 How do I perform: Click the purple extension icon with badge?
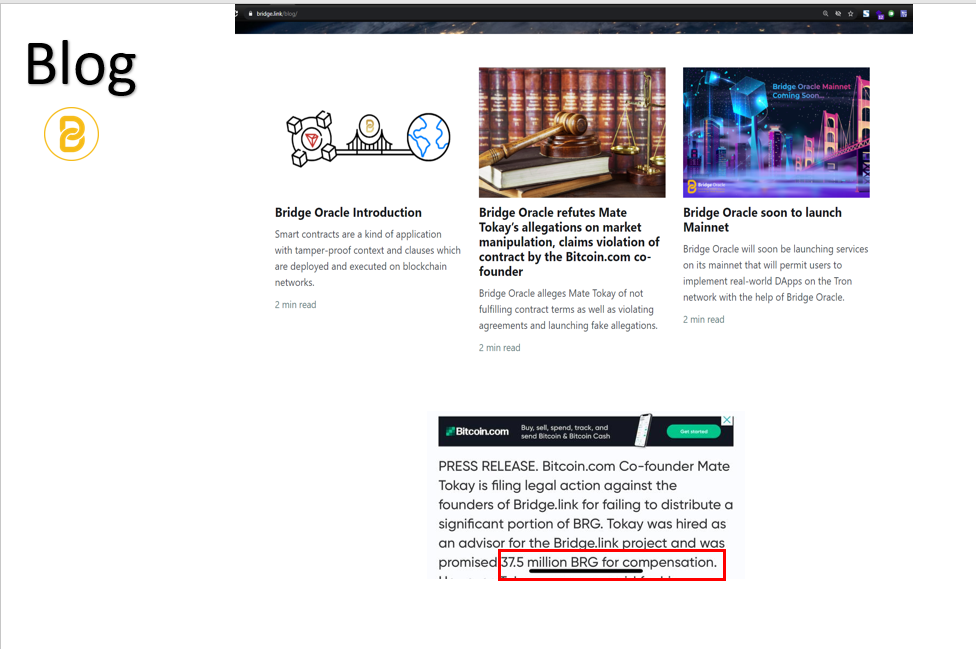coord(880,14)
